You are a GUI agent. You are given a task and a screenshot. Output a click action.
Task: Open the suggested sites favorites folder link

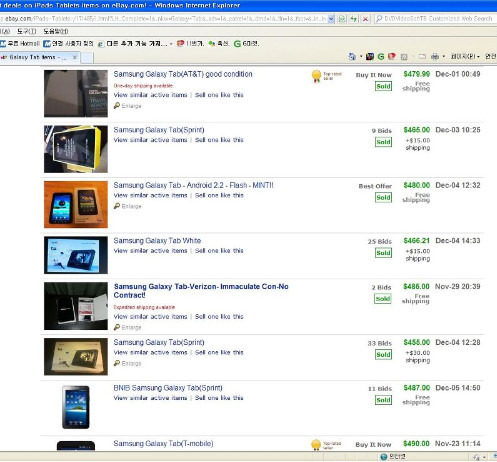coord(132,44)
